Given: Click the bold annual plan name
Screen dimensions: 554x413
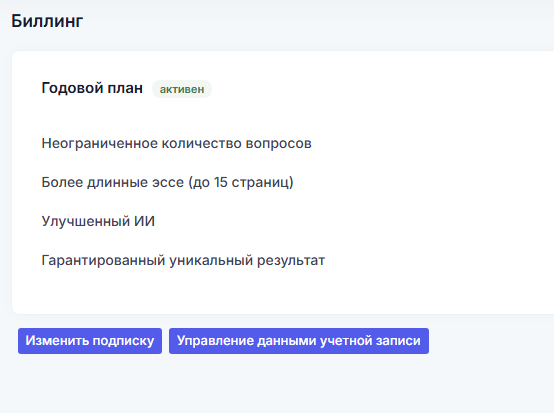Looking at the screenshot, I should (x=92, y=88).
